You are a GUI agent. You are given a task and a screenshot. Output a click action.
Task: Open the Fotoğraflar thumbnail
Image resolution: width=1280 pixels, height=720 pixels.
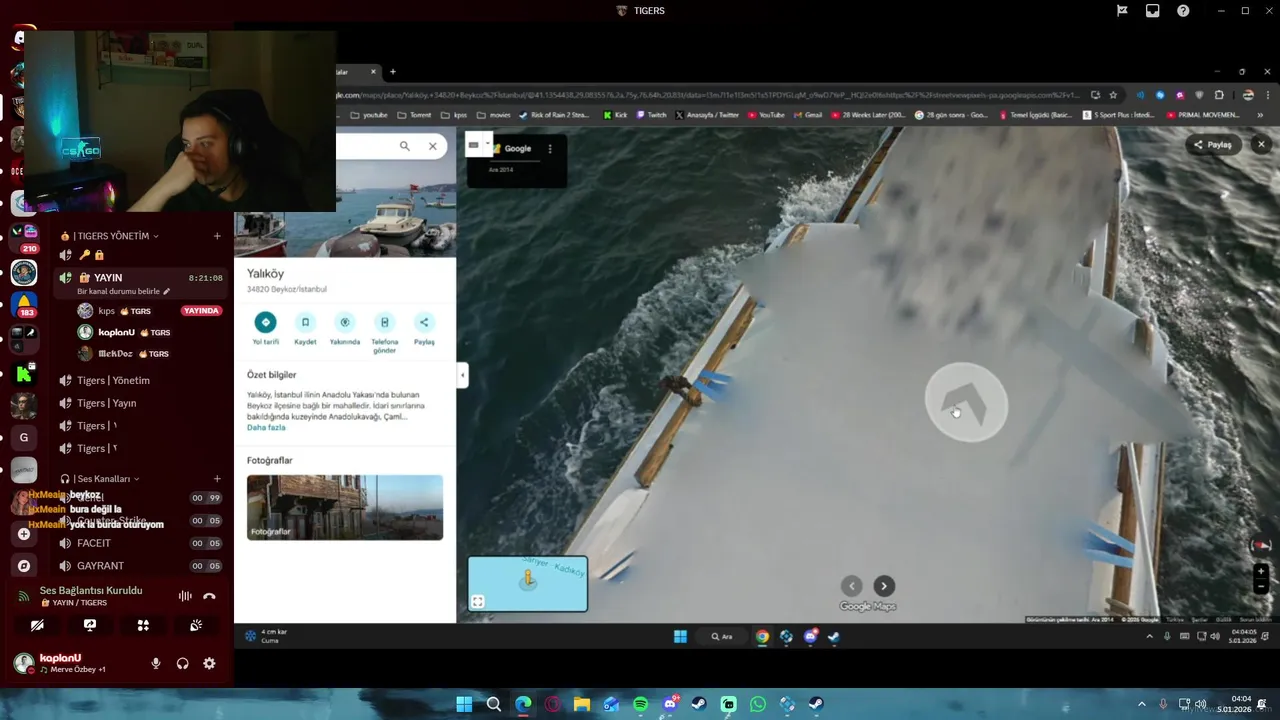345,507
